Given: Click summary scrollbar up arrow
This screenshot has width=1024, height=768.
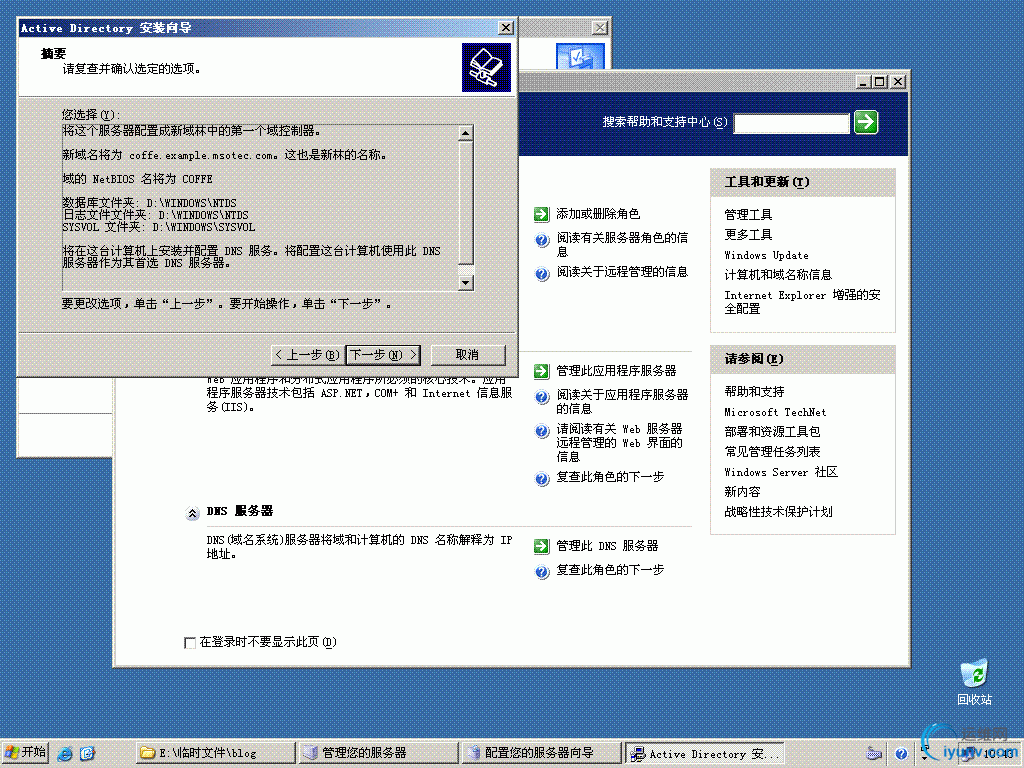Looking at the screenshot, I should click(x=466, y=133).
